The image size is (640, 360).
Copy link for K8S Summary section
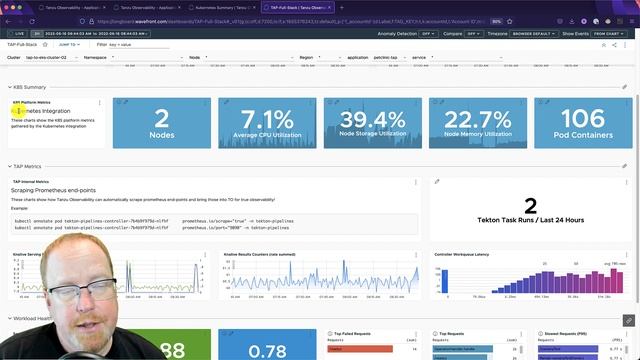click(624, 87)
